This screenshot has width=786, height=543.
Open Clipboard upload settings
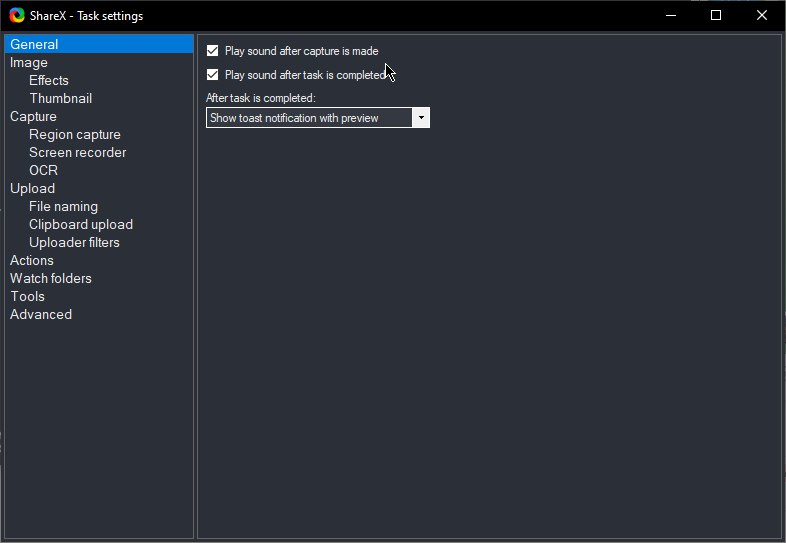tap(81, 225)
